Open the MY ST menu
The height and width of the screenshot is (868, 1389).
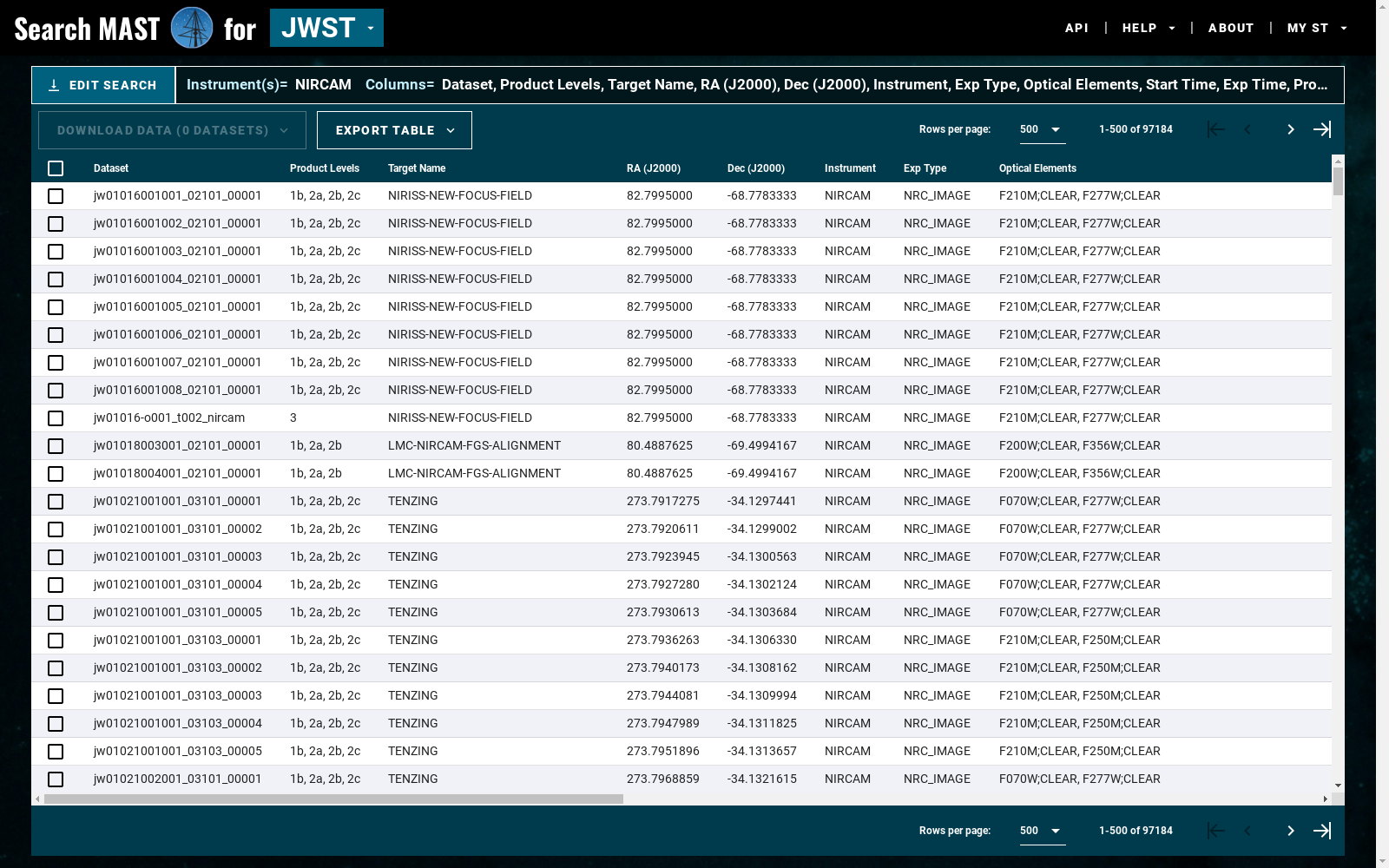pos(1316,28)
